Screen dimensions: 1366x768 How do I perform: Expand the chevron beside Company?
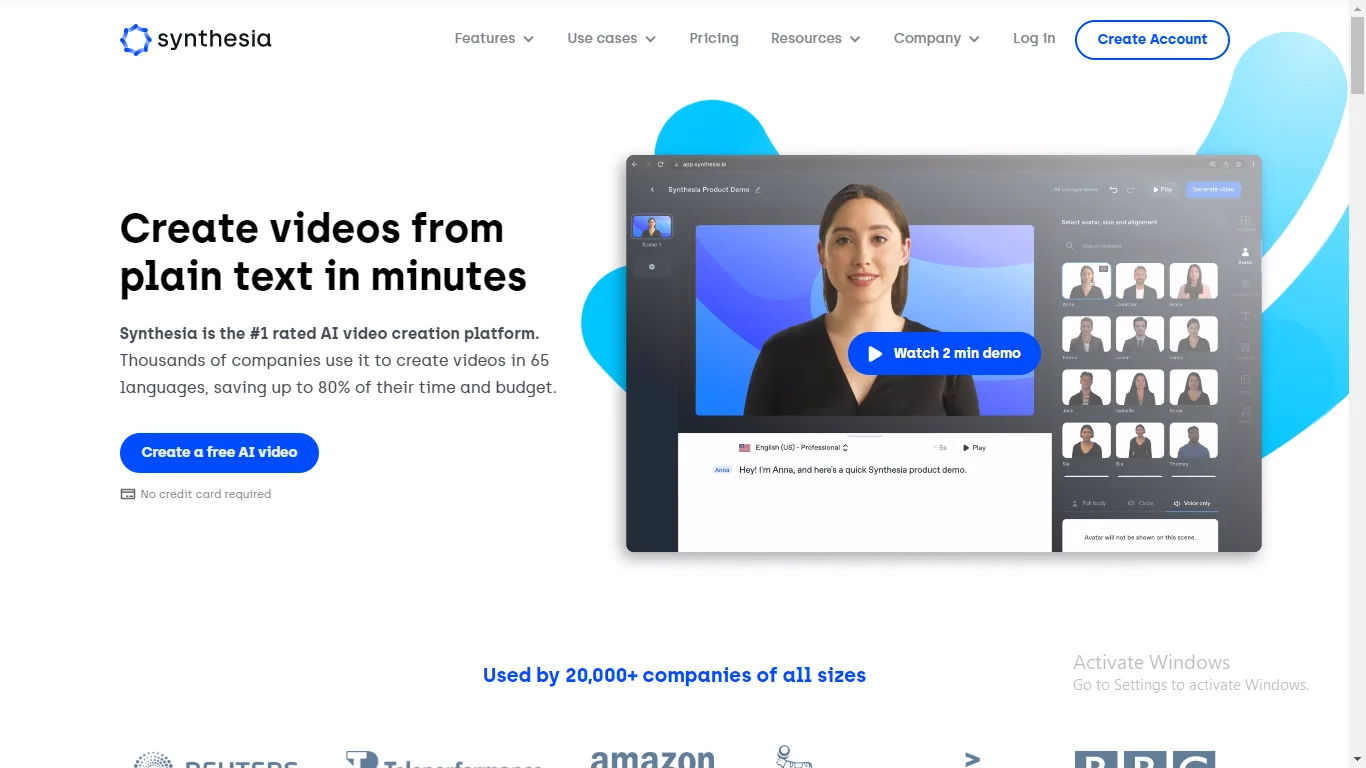pyautogui.click(x=974, y=39)
